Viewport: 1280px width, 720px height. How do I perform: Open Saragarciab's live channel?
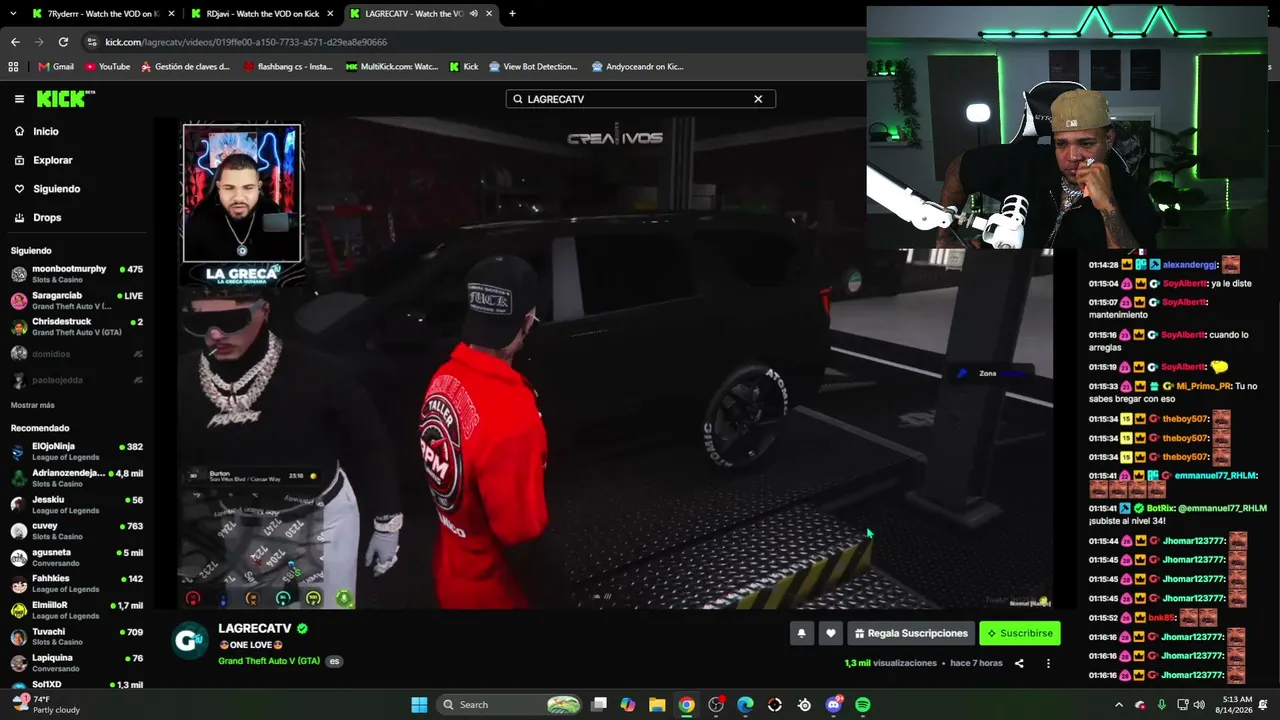pyautogui.click(x=77, y=300)
